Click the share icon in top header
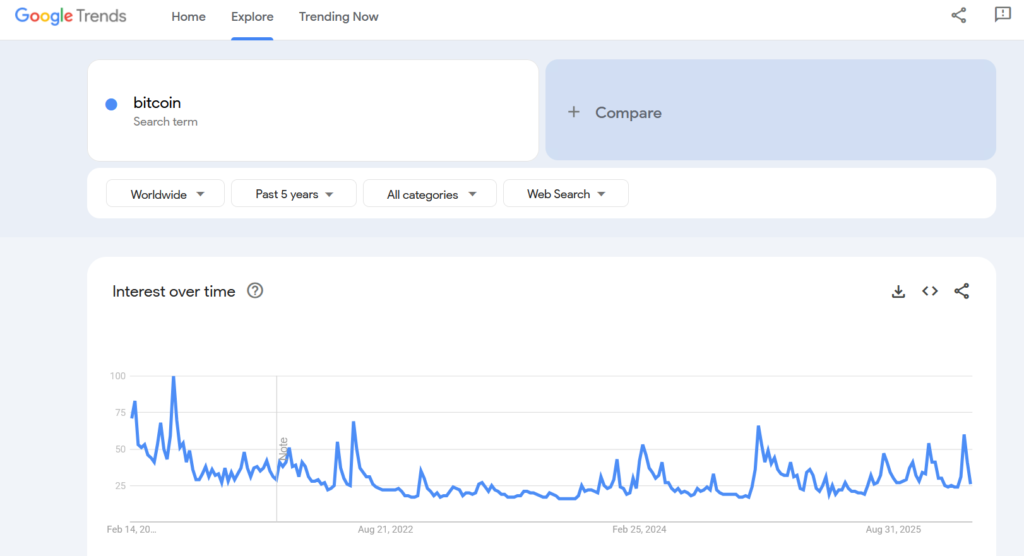The image size is (1024, 556). point(959,15)
